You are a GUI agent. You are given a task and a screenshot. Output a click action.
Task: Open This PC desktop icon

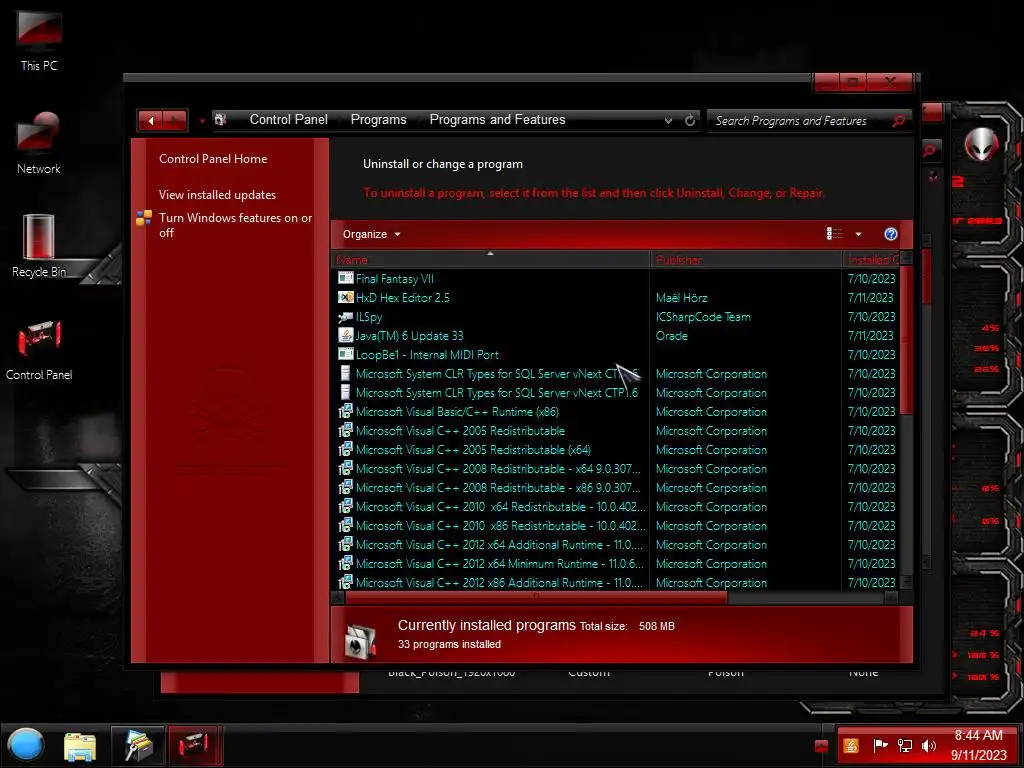click(x=39, y=40)
